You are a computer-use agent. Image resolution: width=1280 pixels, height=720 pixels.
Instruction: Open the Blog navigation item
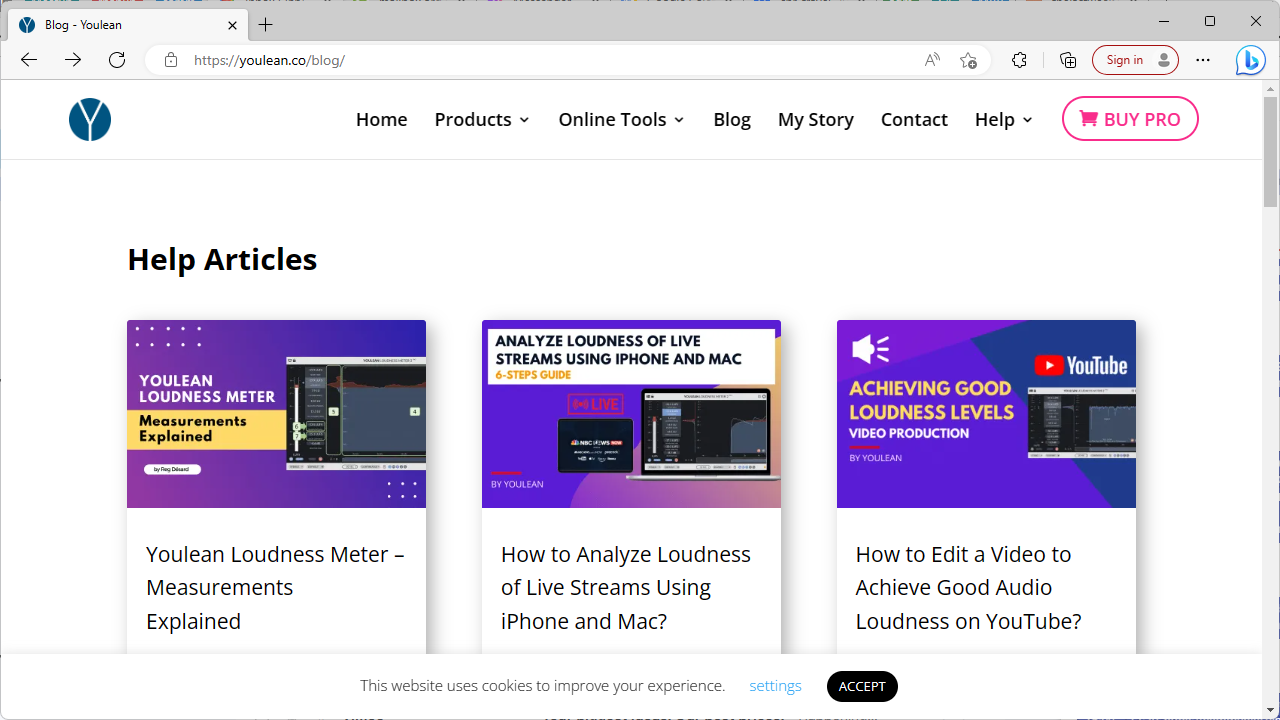[x=732, y=120]
